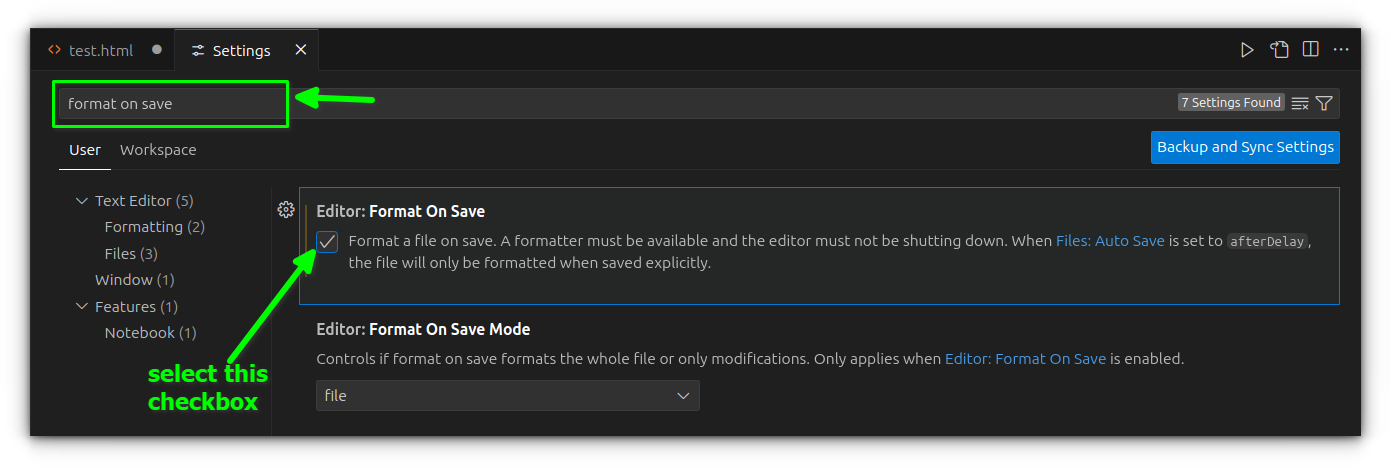Clear the settings search input icon
This screenshot has width=1391, height=468.
click(x=1300, y=103)
